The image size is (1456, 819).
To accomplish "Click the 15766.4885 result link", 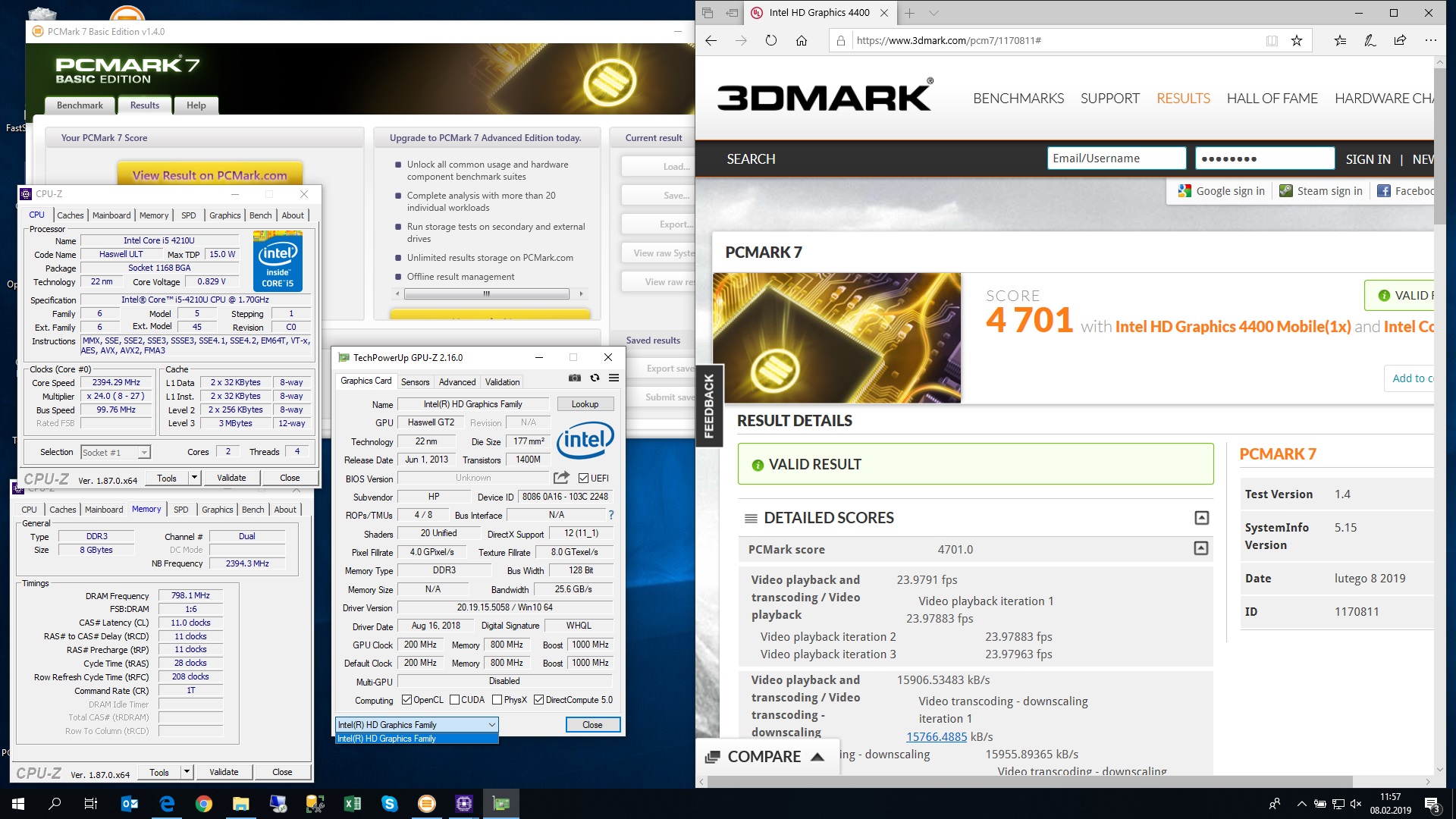I will 937,736.
